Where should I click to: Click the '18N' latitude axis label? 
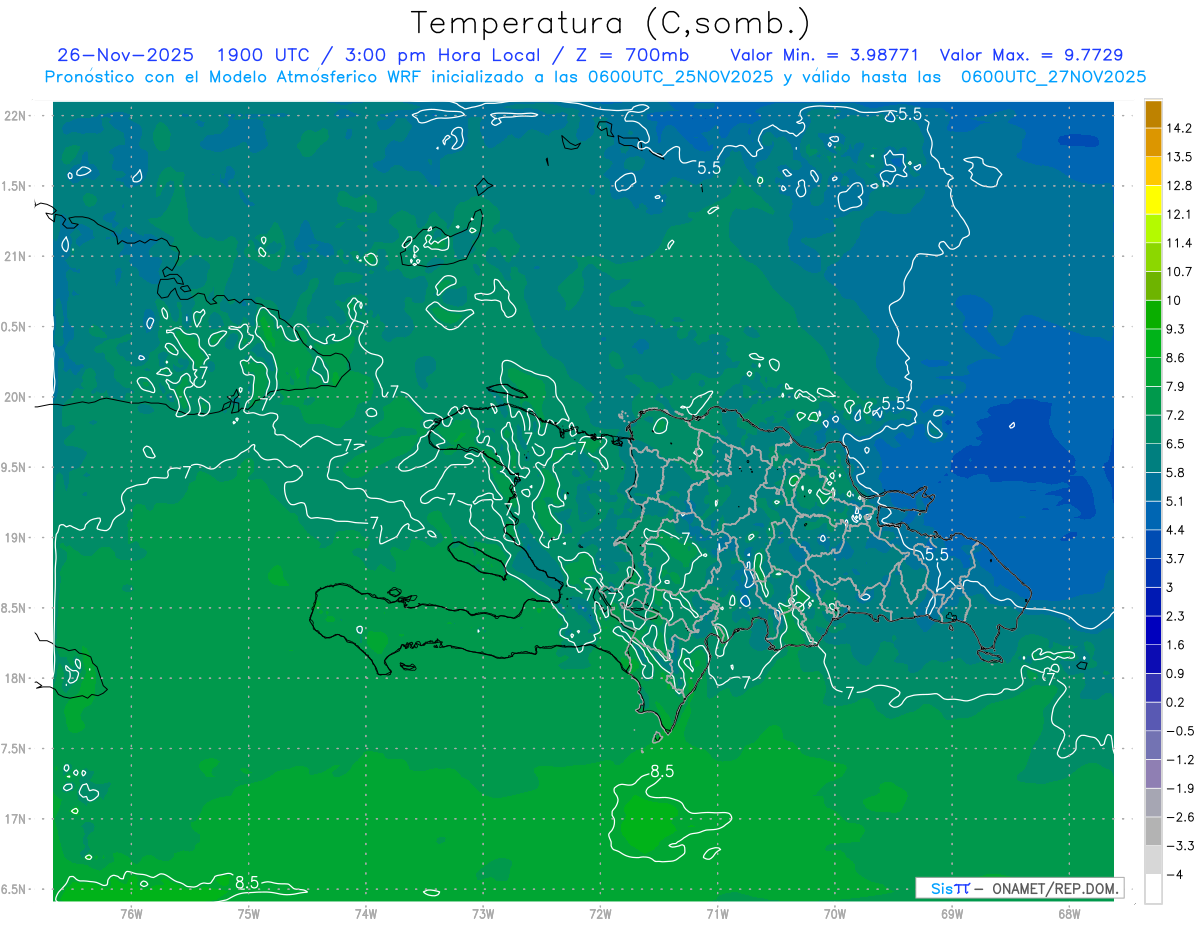[x=15, y=679]
